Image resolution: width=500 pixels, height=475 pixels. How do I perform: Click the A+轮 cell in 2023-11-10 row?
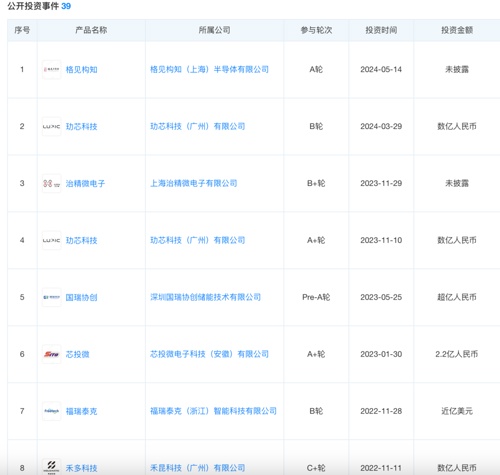coord(316,240)
